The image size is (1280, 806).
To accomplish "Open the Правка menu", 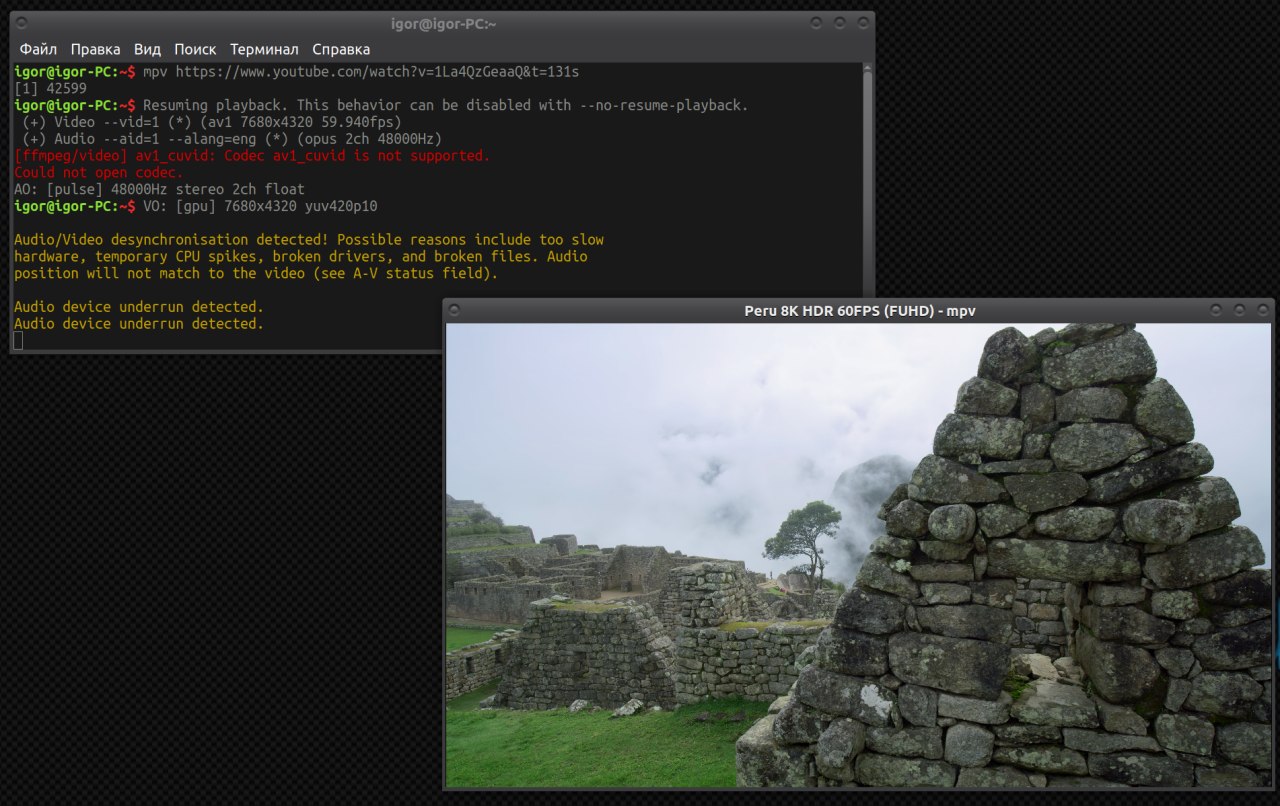I will pyautogui.click(x=95, y=49).
